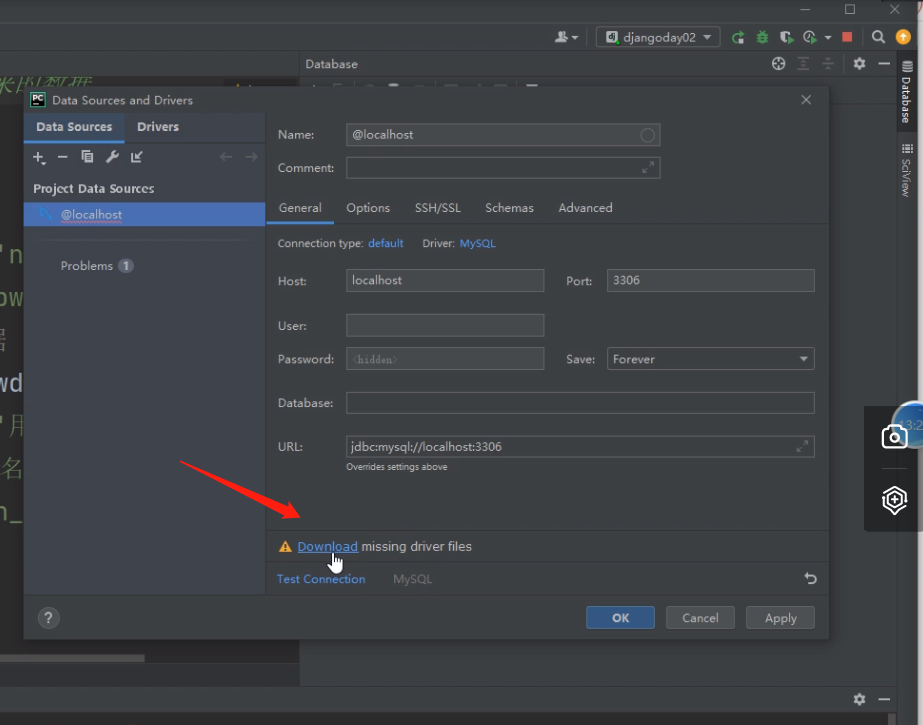
Task: Open run configuration djangoday02 dropdown
Action: click(658, 38)
